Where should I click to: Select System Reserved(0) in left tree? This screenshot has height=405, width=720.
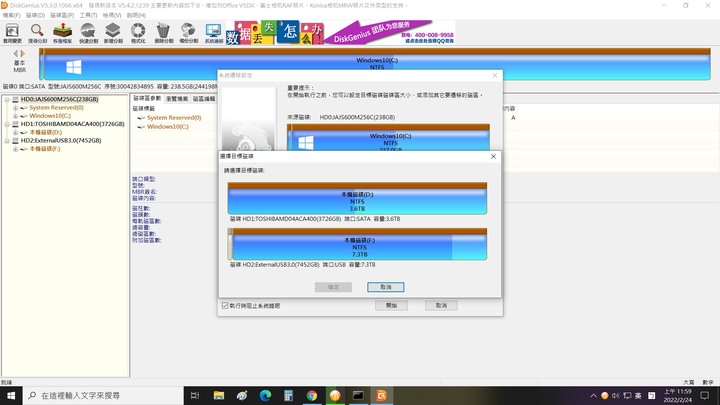point(56,107)
